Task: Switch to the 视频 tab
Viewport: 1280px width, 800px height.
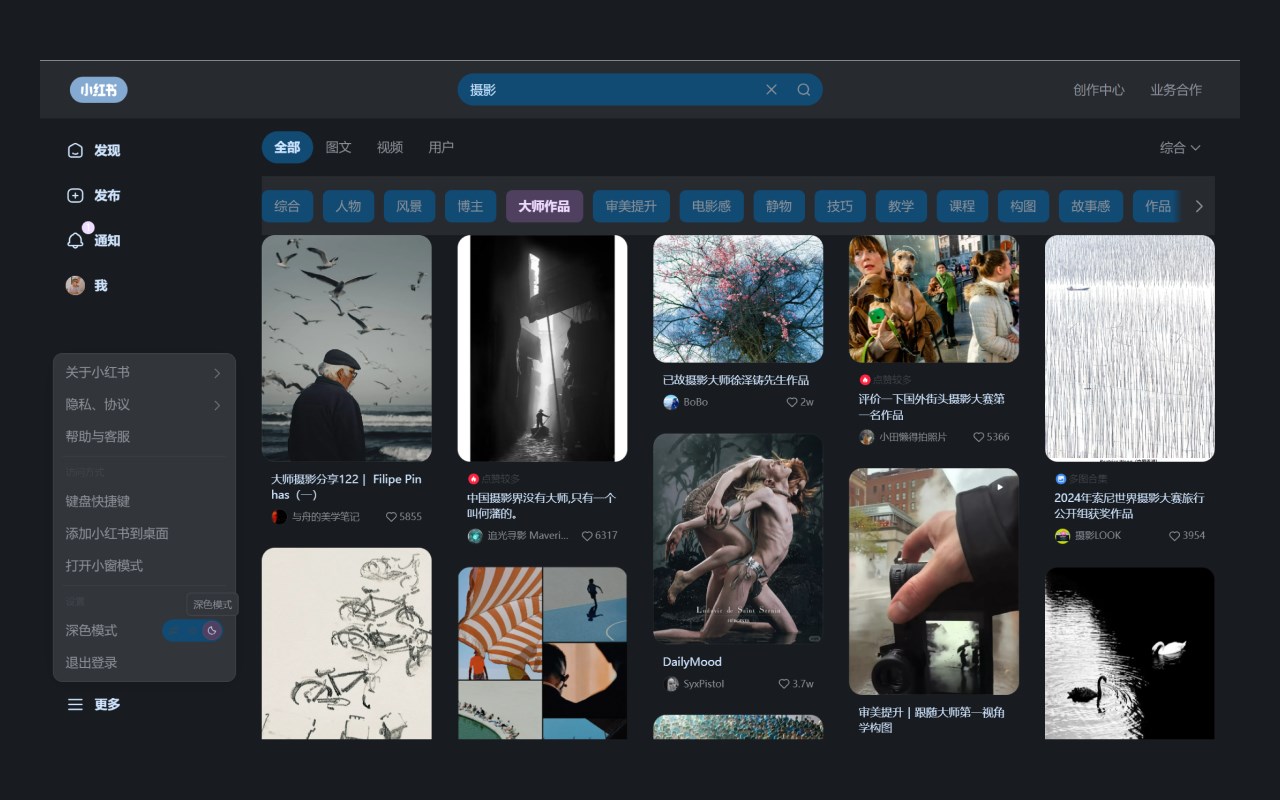Action: (390, 147)
